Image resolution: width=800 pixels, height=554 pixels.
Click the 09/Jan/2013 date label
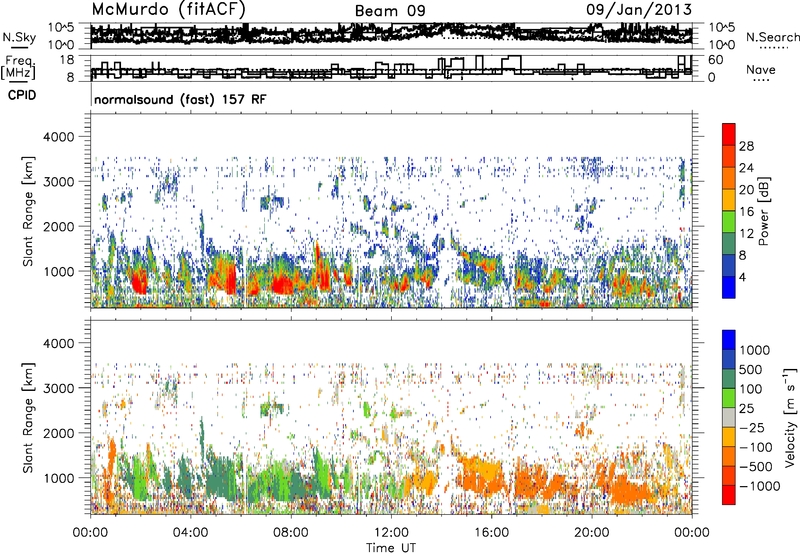click(639, 9)
